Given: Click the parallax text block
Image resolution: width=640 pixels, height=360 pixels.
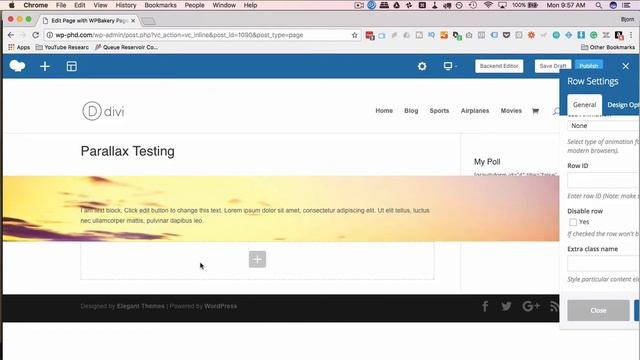Looking at the screenshot, I should point(255,216).
